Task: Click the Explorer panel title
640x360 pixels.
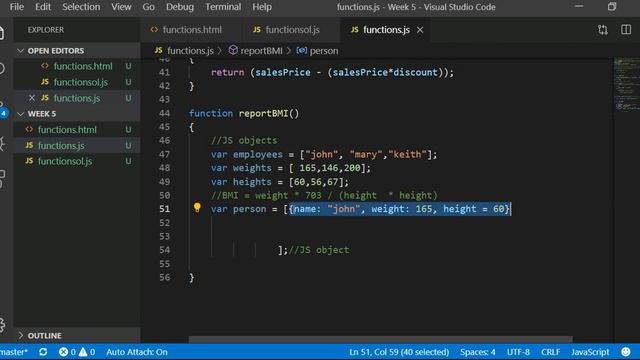Action: 46,30
